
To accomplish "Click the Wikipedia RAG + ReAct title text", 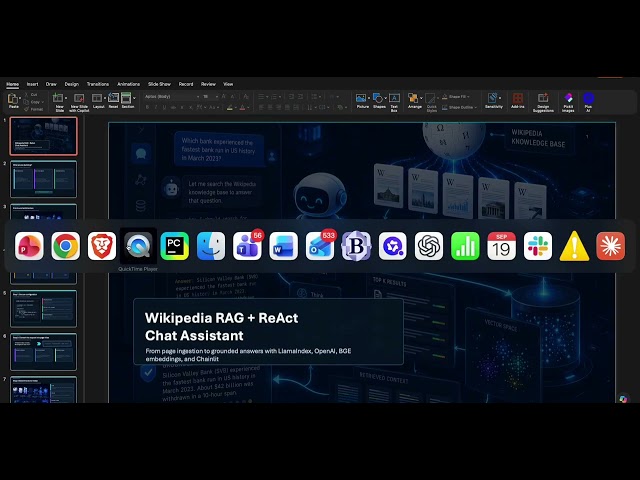I will click(x=222, y=327).
